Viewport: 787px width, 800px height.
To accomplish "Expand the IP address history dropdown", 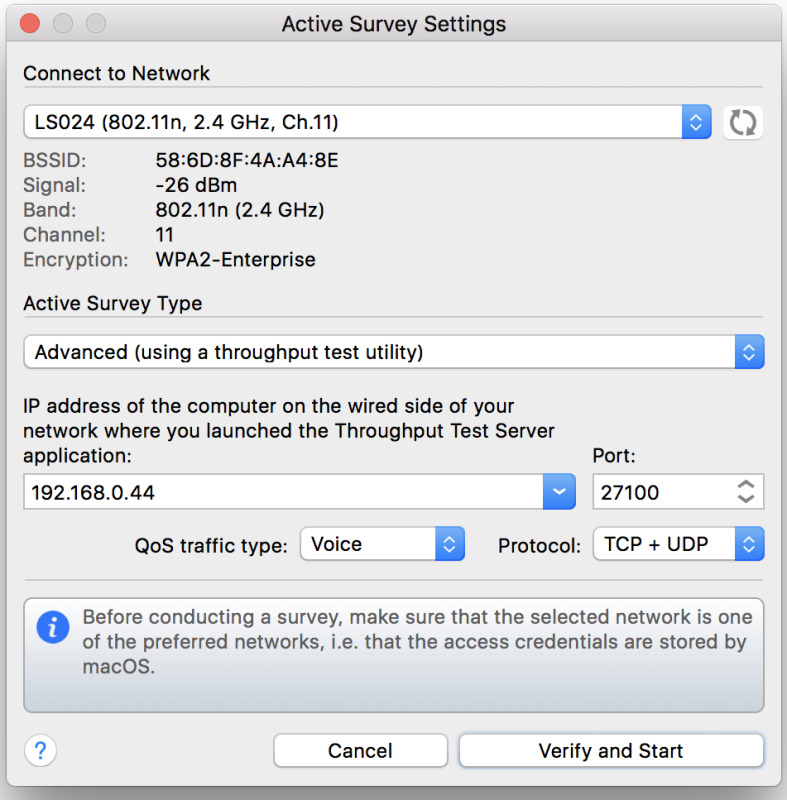I will pos(561,491).
